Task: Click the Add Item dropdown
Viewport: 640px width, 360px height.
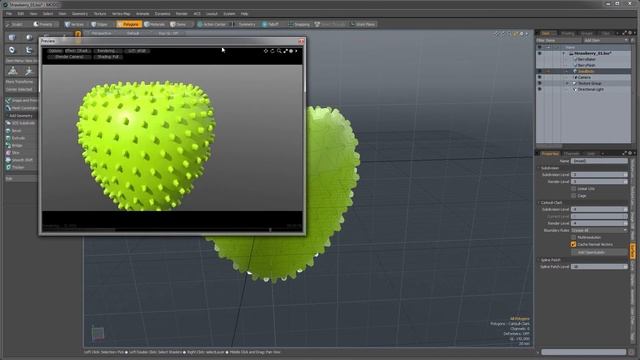Action: tap(605, 40)
